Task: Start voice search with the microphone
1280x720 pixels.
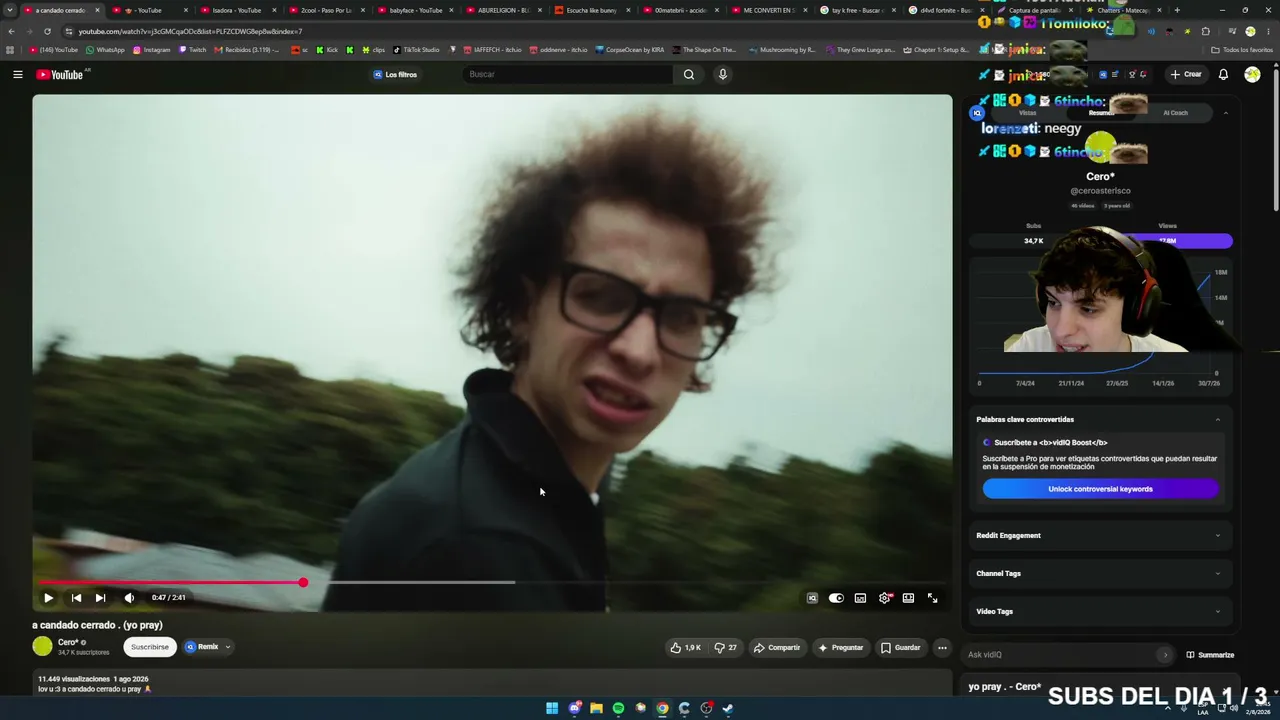Action: point(722,74)
